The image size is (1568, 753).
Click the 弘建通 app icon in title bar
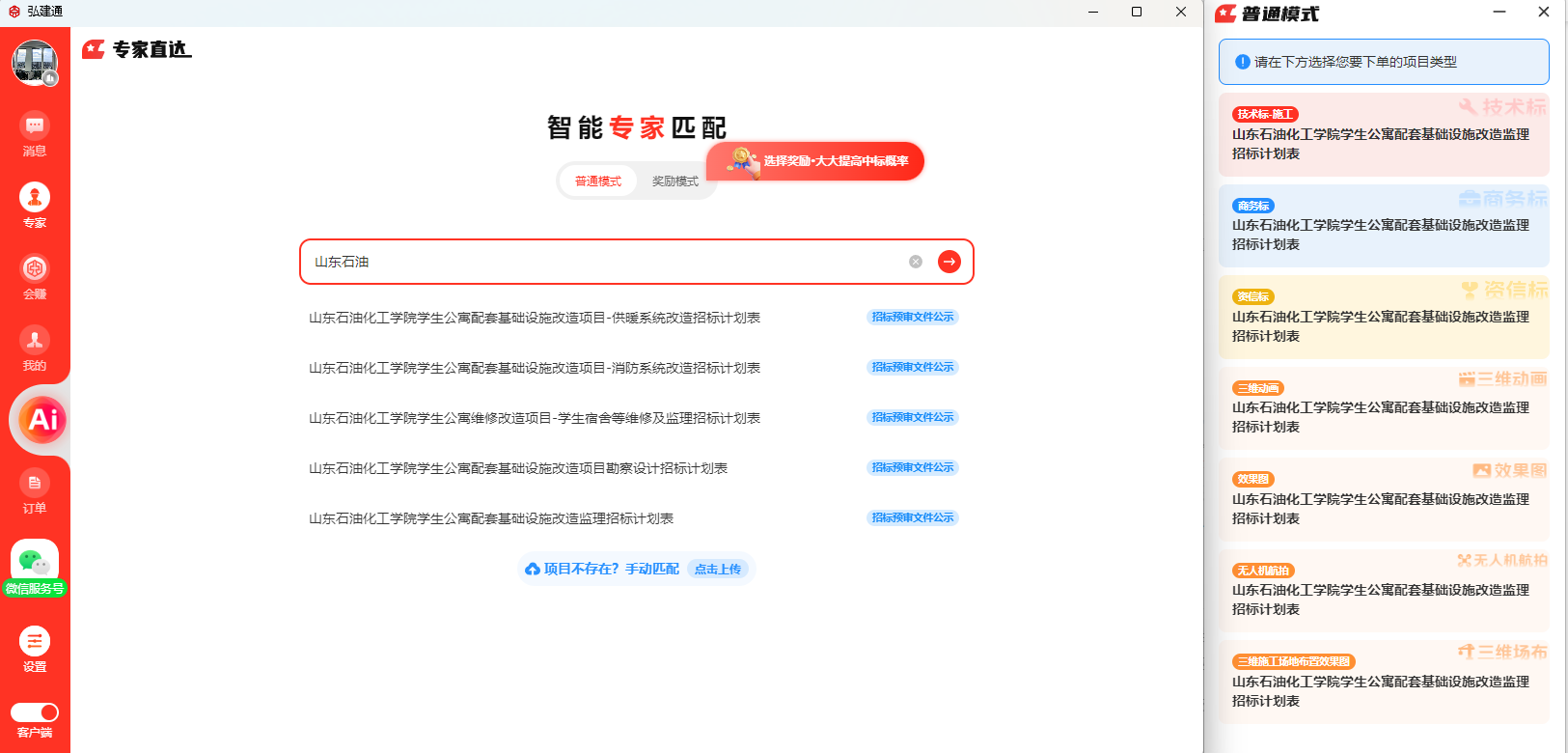click(x=14, y=12)
